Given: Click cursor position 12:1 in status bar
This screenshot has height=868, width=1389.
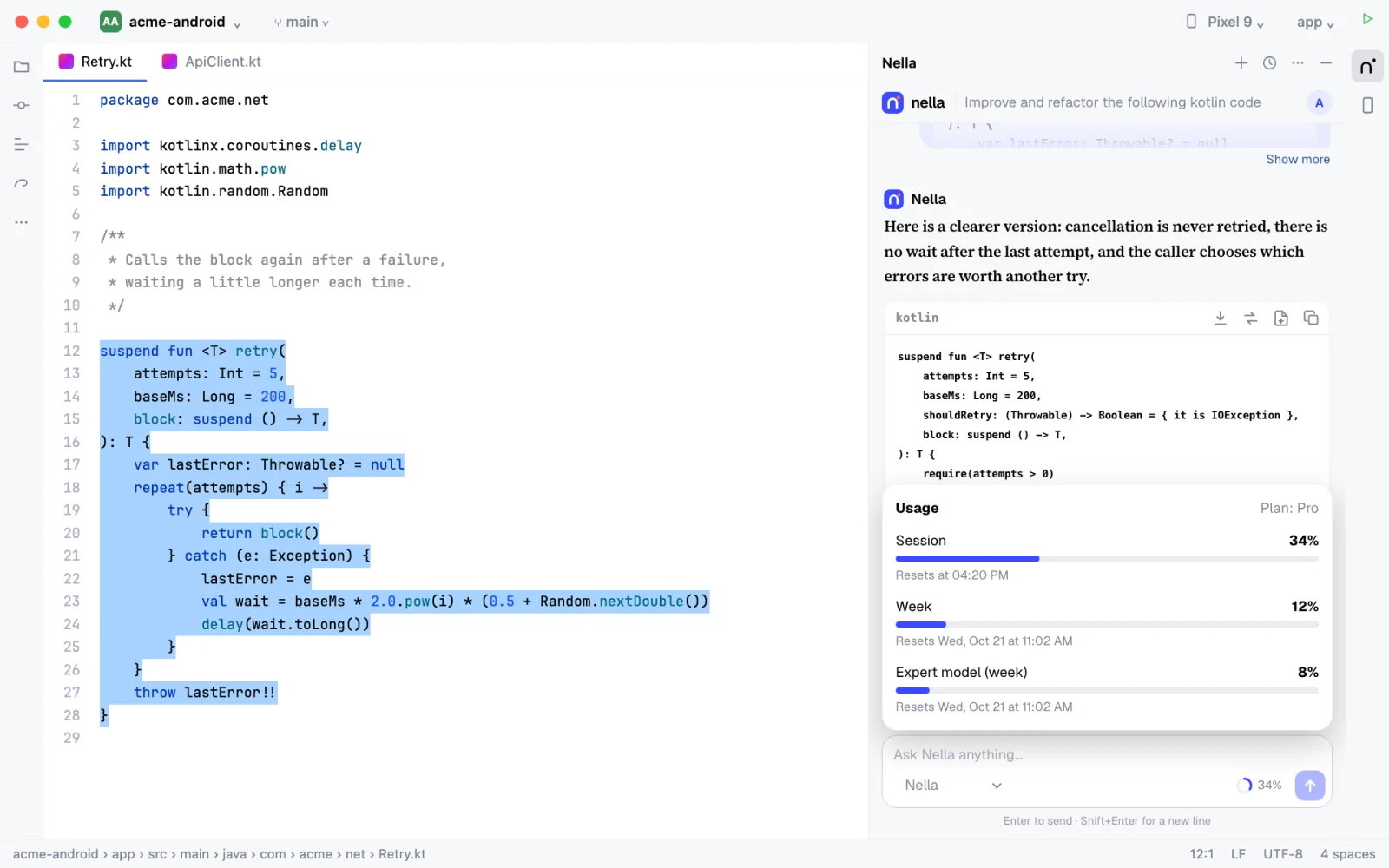Looking at the screenshot, I should (x=1201, y=854).
